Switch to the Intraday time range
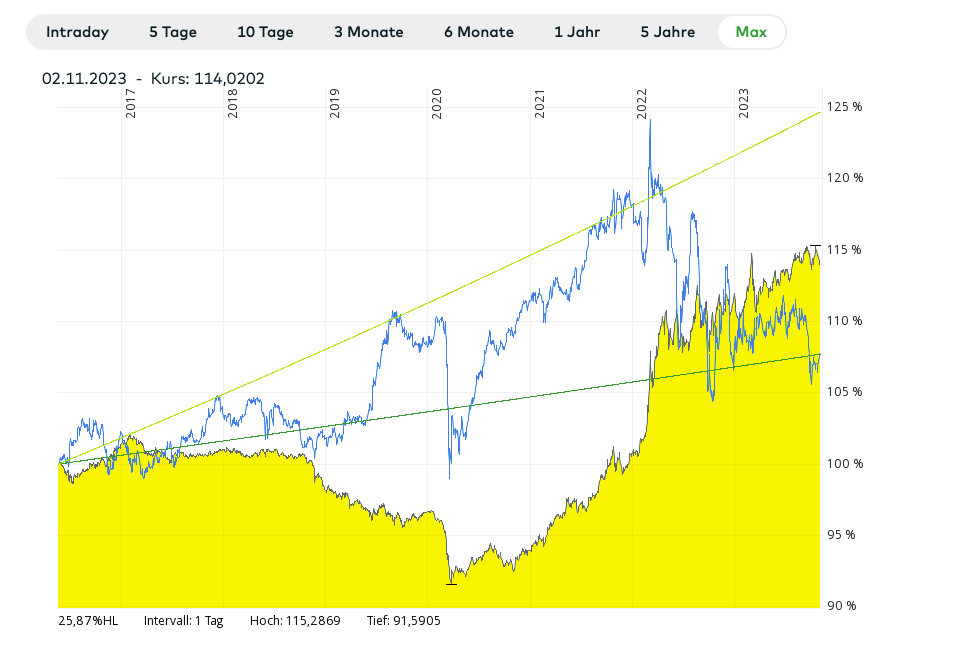Viewport: 970px width, 646px height. click(77, 32)
